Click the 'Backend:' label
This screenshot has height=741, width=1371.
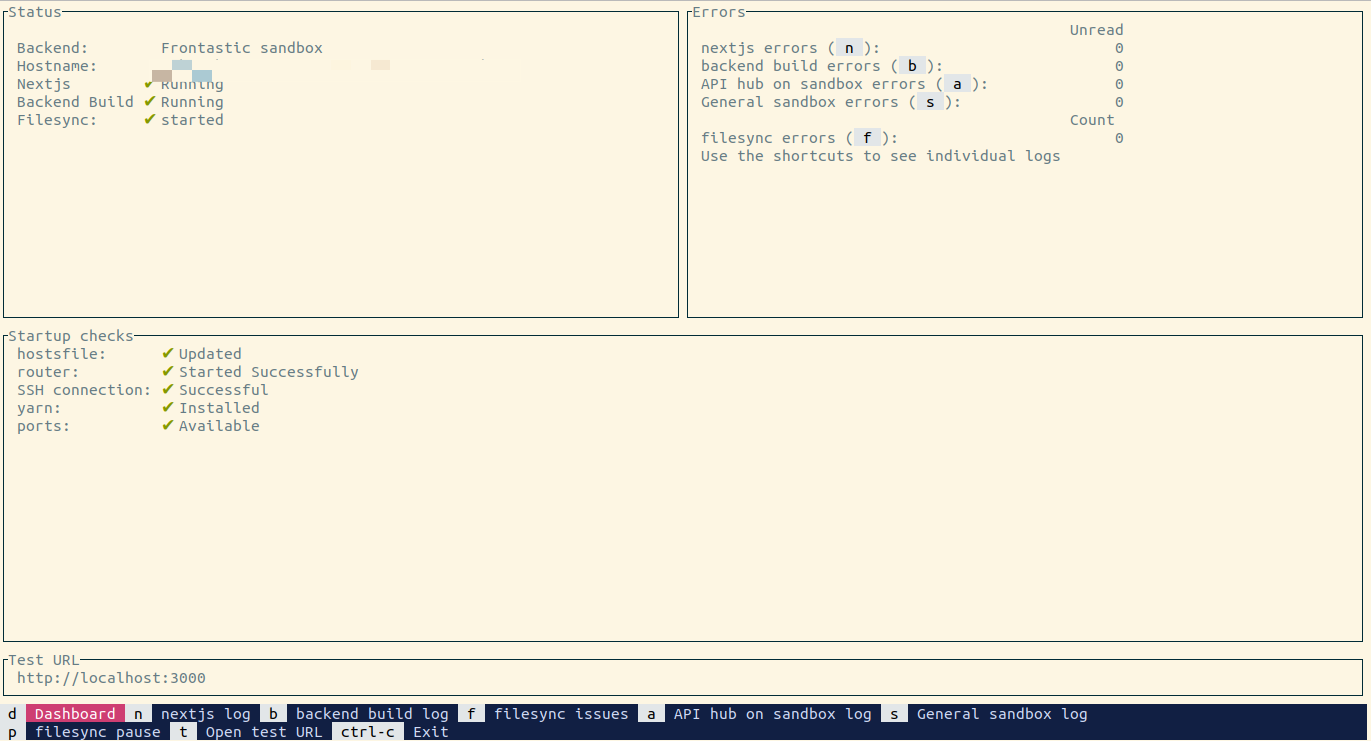pos(53,48)
